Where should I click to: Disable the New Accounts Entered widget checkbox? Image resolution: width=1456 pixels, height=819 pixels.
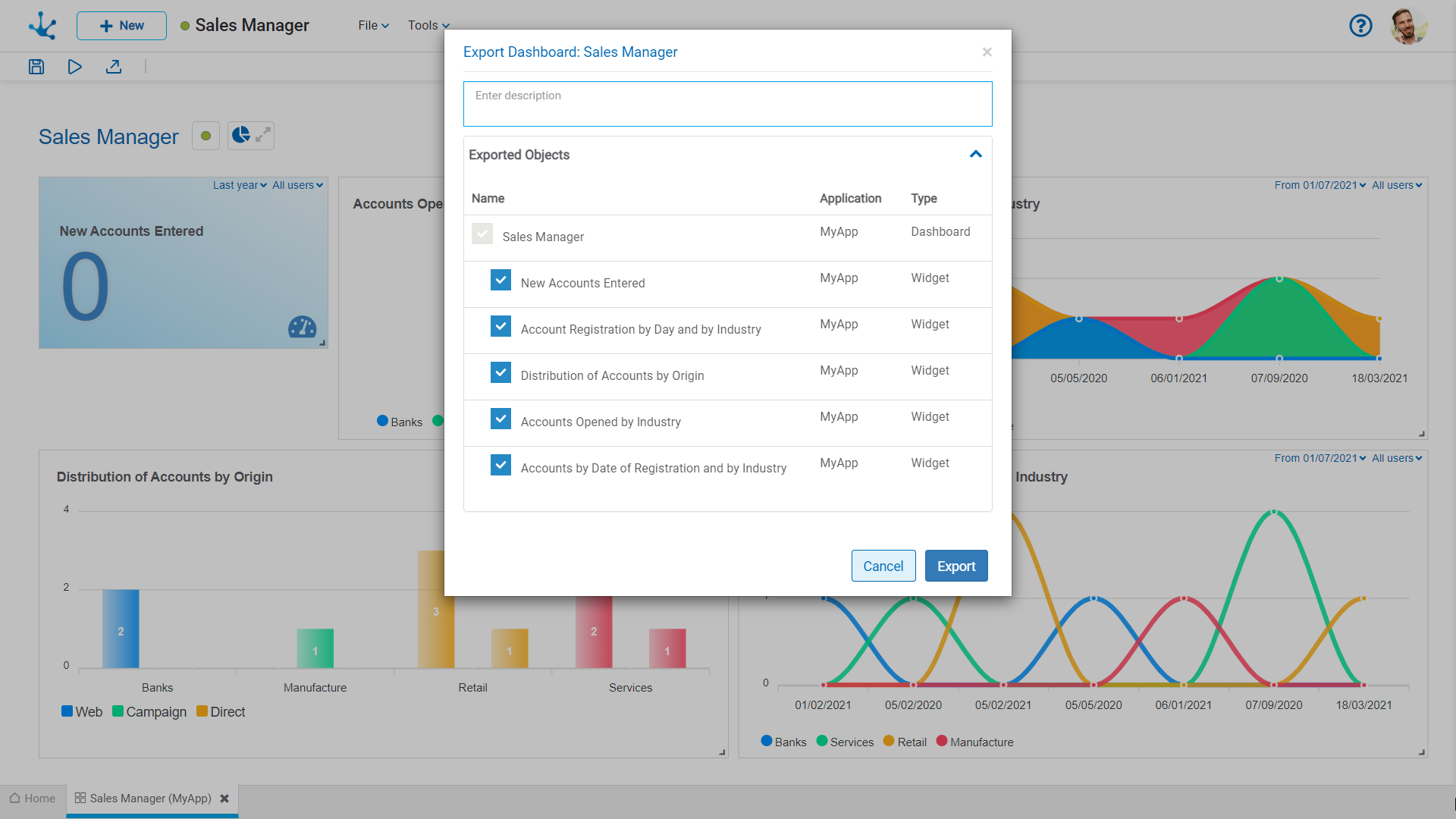500,281
